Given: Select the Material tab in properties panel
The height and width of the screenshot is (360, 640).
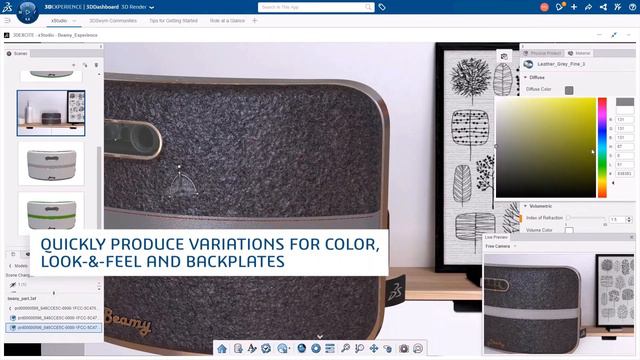Looking at the screenshot, I should tap(579, 53).
